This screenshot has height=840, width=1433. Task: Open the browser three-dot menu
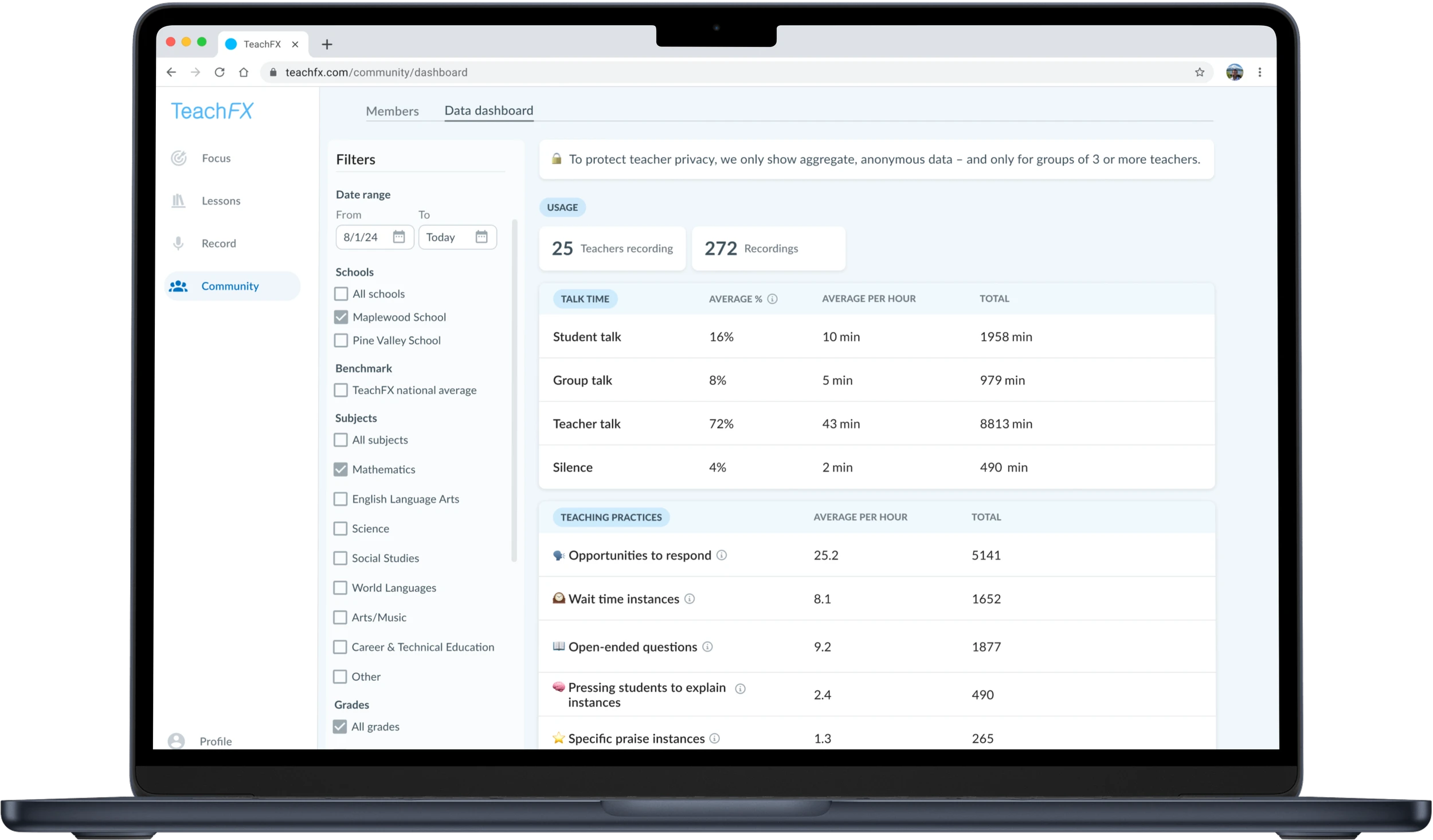click(x=1259, y=72)
